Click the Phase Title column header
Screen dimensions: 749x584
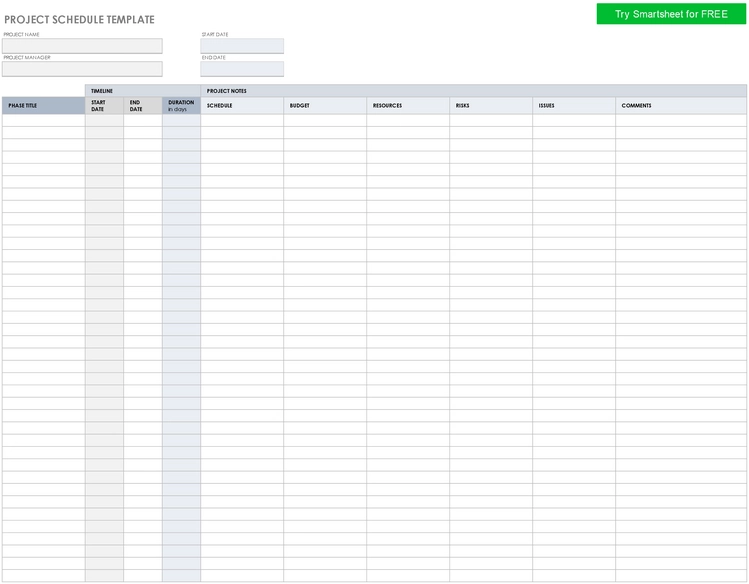click(43, 106)
